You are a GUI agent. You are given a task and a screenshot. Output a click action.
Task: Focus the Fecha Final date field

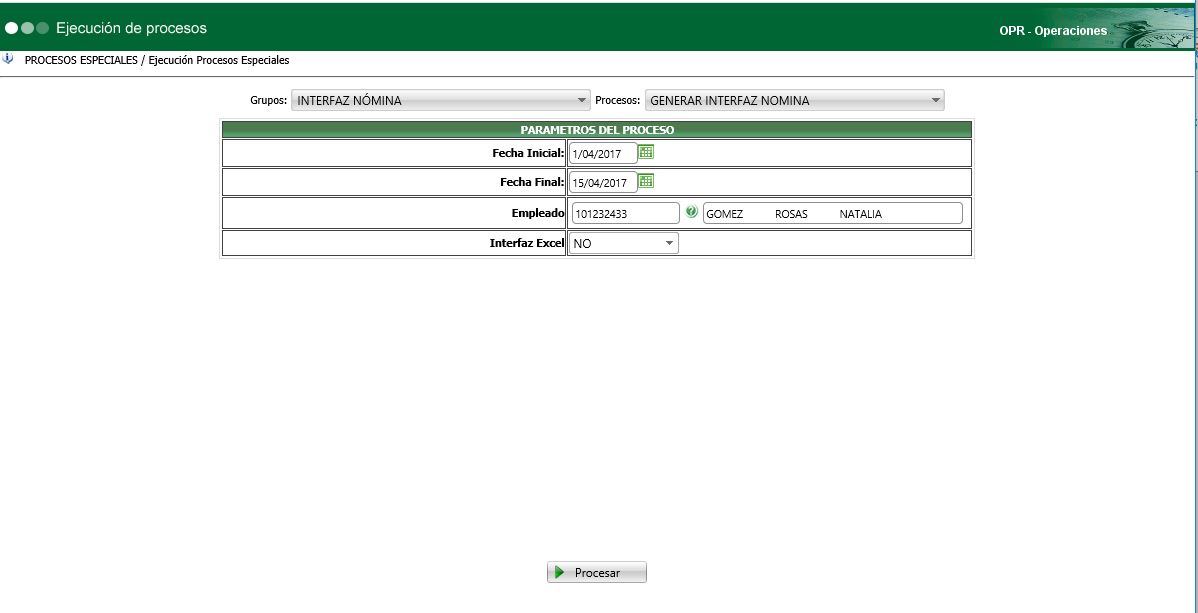click(x=603, y=183)
